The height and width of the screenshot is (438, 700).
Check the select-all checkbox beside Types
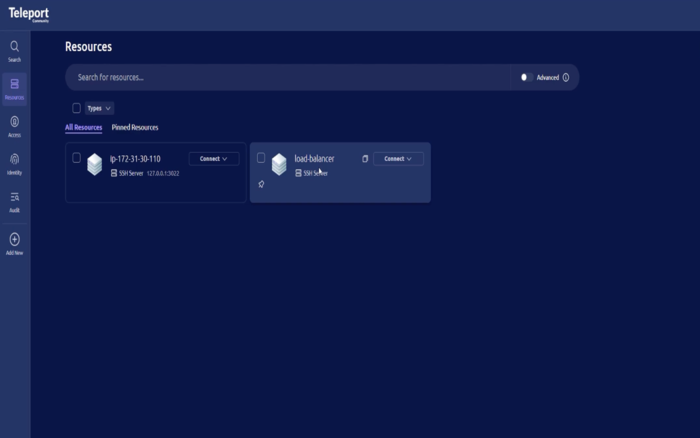[x=76, y=108]
